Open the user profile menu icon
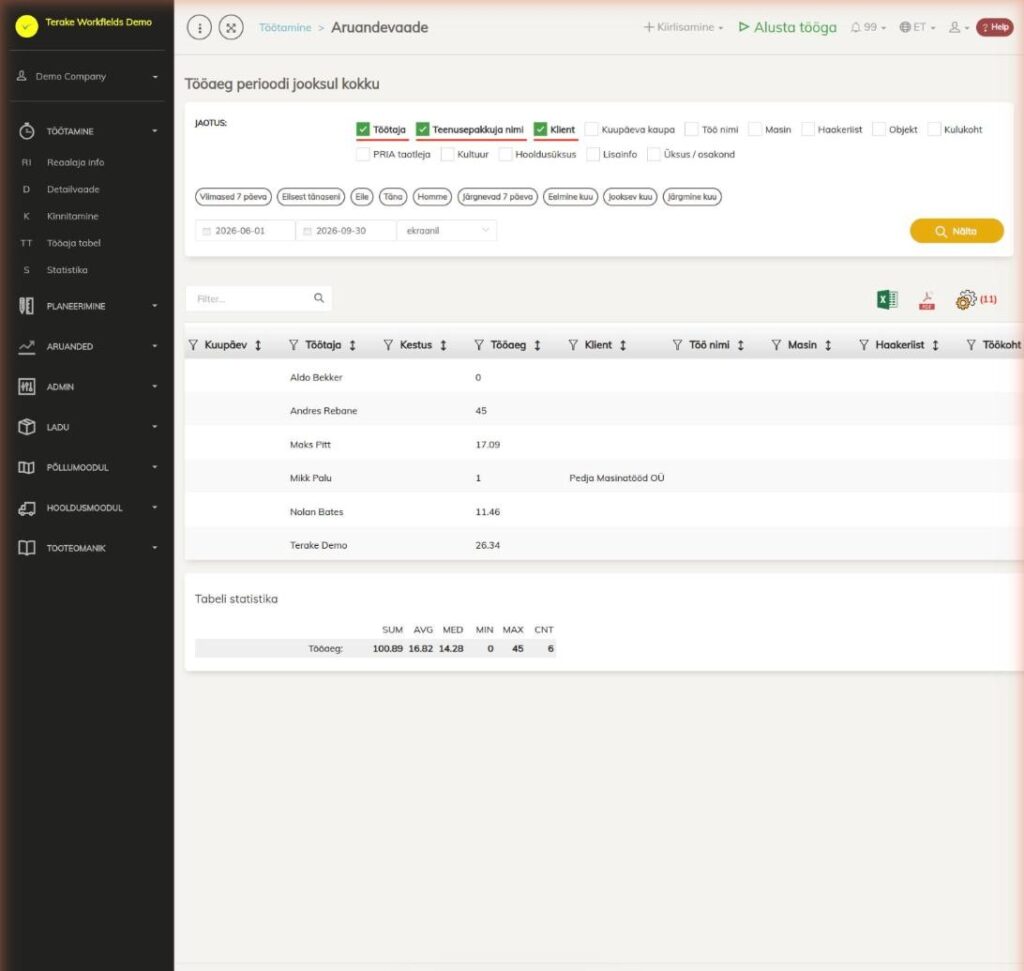The image size is (1024, 971). (958, 27)
